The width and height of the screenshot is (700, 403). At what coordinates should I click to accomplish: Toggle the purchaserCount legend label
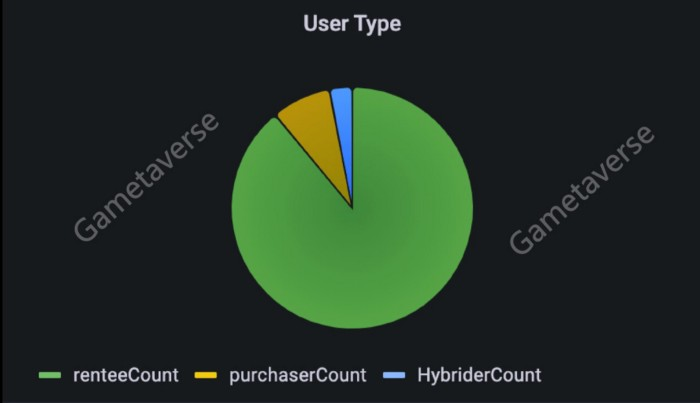(x=298, y=375)
